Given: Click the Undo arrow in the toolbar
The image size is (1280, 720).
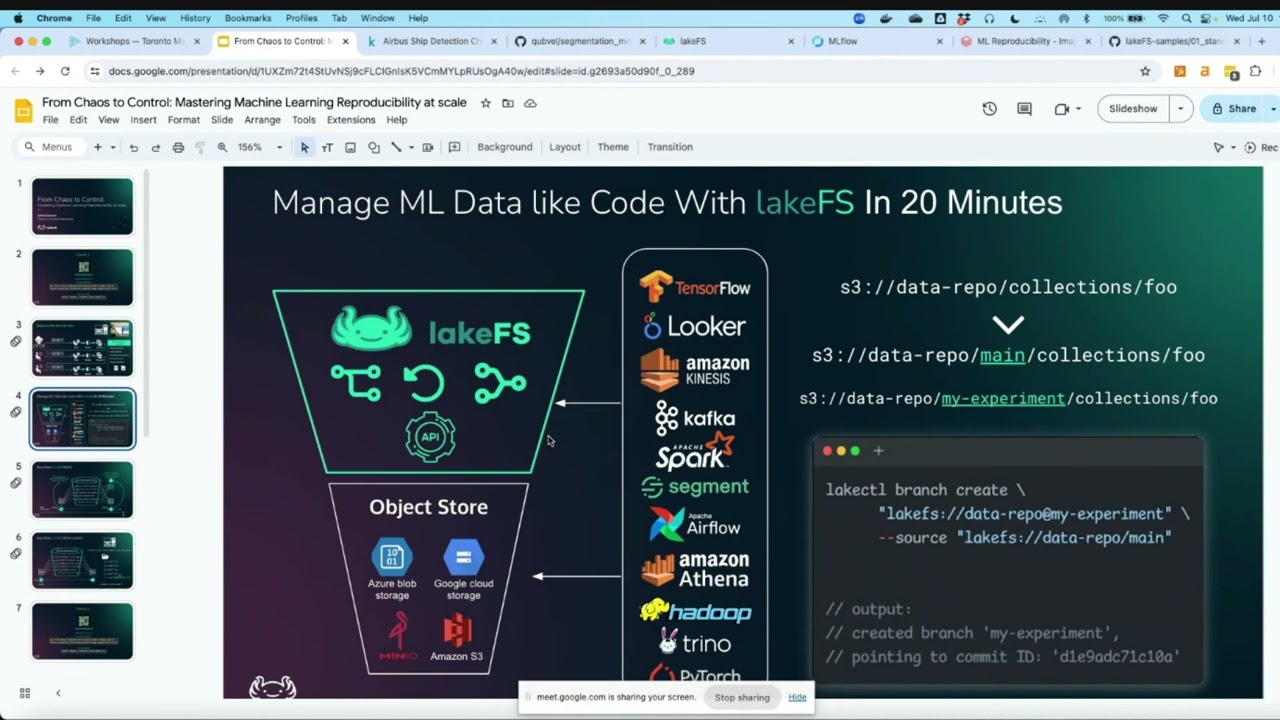Looking at the screenshot, I should coord(133,147).
